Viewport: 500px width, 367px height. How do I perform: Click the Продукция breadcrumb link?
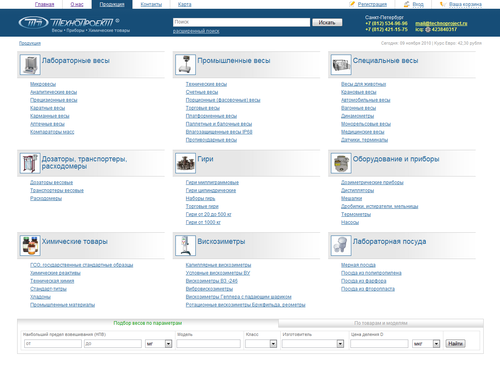(30, 43)
